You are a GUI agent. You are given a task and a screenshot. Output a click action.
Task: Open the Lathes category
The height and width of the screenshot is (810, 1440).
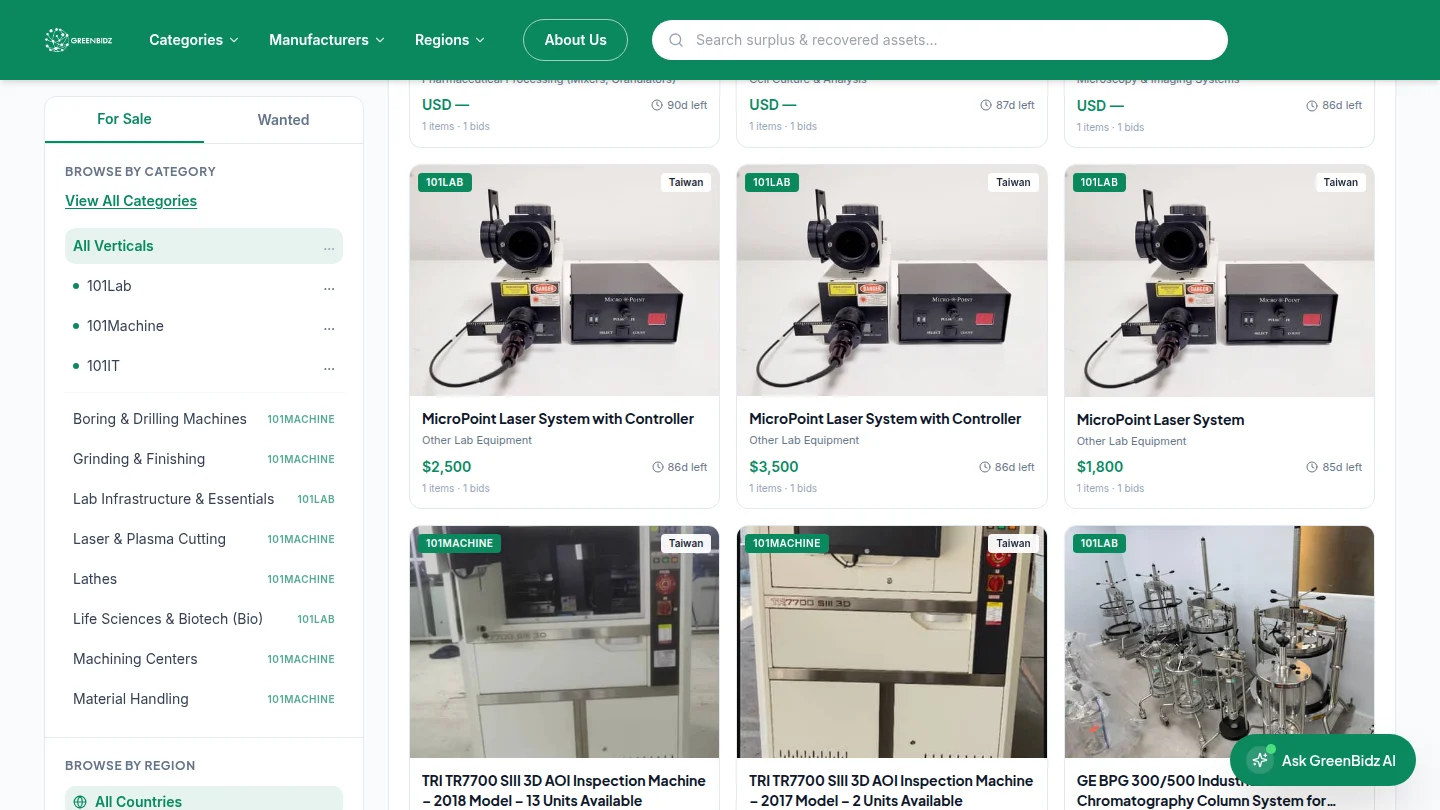[x=204, y=579]
